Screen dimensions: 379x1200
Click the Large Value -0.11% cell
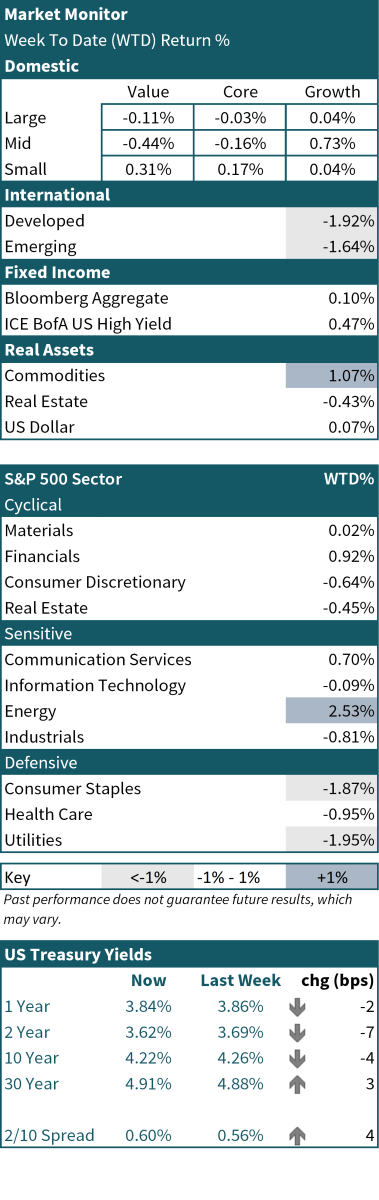point(147,118)
